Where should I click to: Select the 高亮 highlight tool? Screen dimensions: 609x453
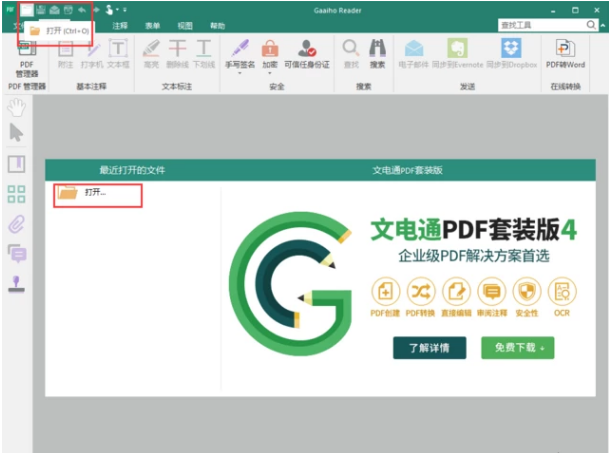pyautogui.click(x=151, y=54)
